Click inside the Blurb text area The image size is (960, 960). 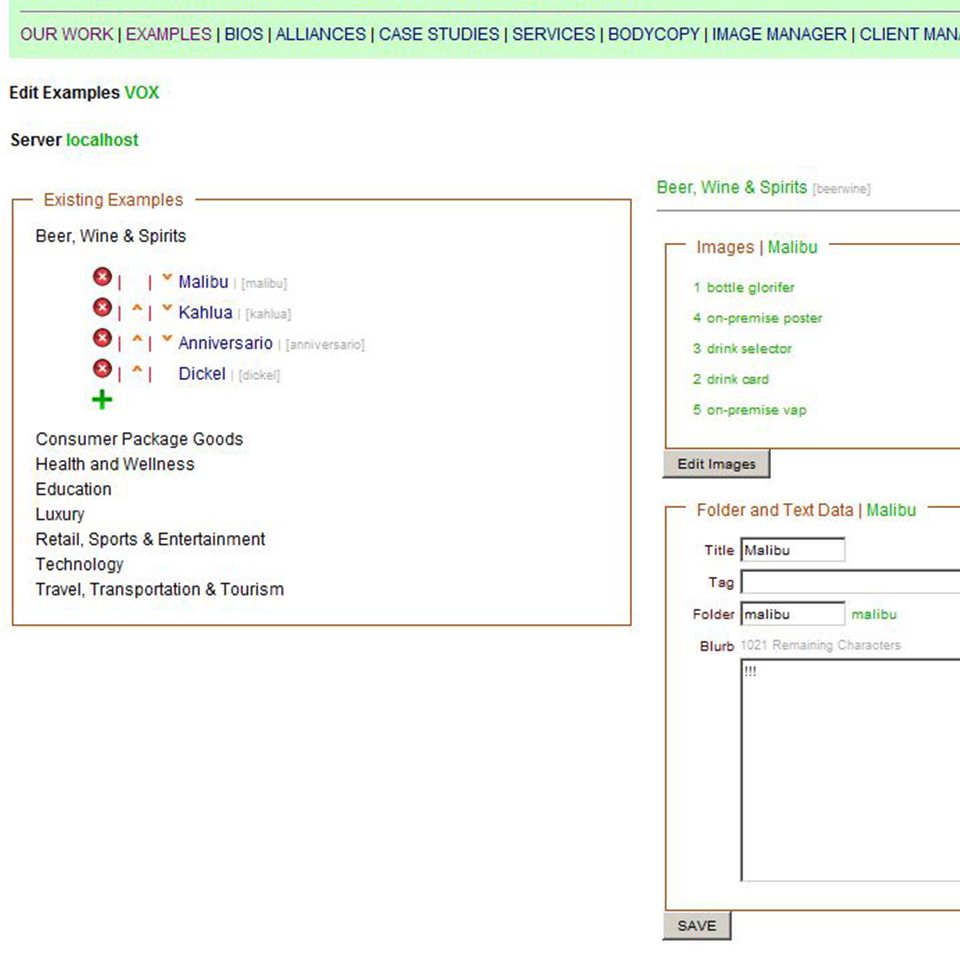coord(850,770)
